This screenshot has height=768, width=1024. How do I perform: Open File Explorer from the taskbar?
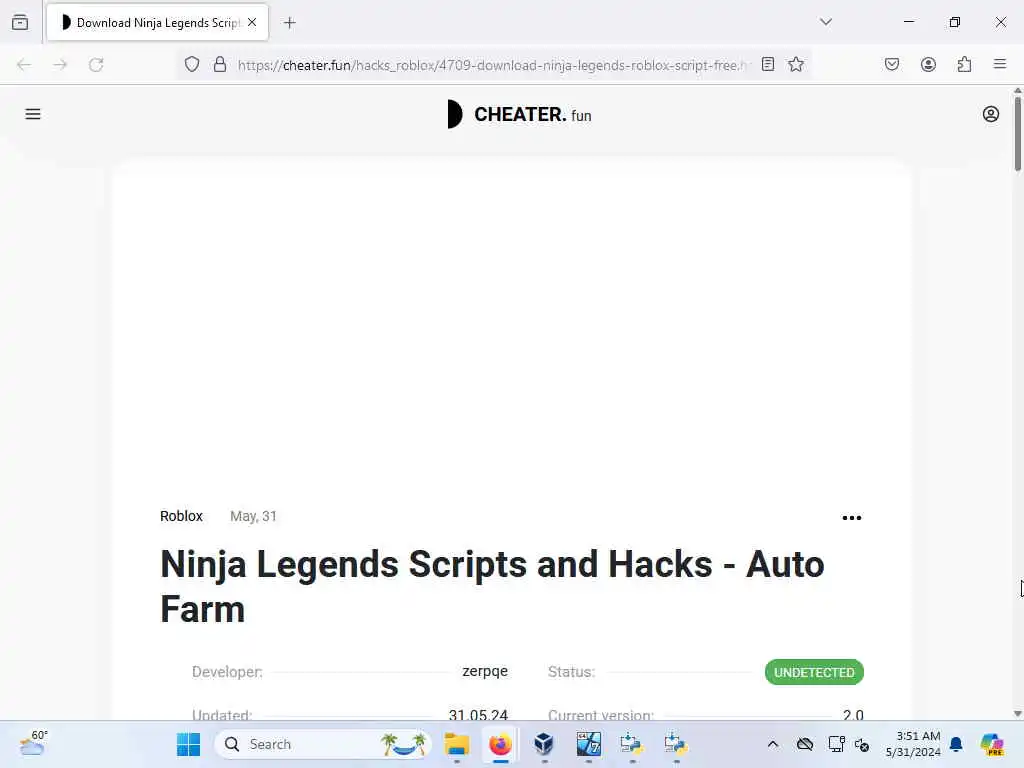click(456, 744)
